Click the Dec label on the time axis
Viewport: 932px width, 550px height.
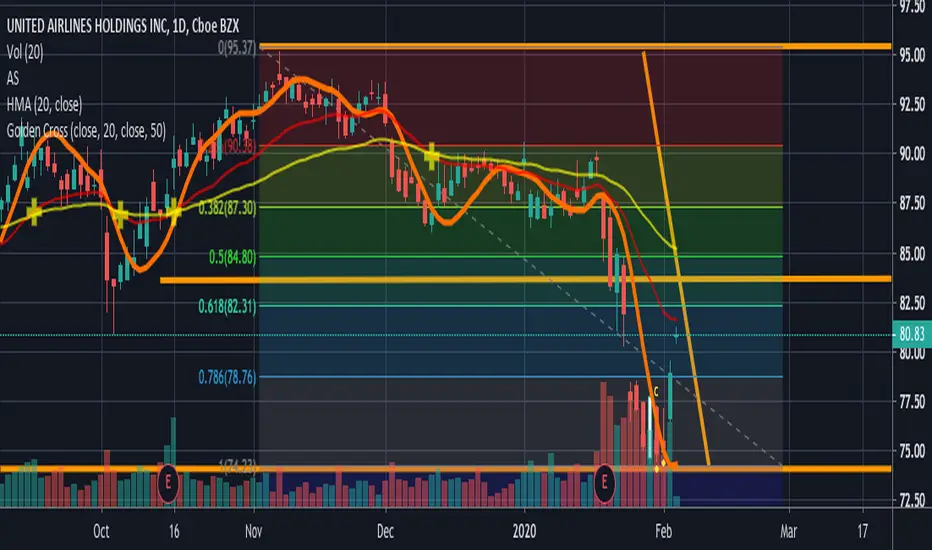click(385, 531)
